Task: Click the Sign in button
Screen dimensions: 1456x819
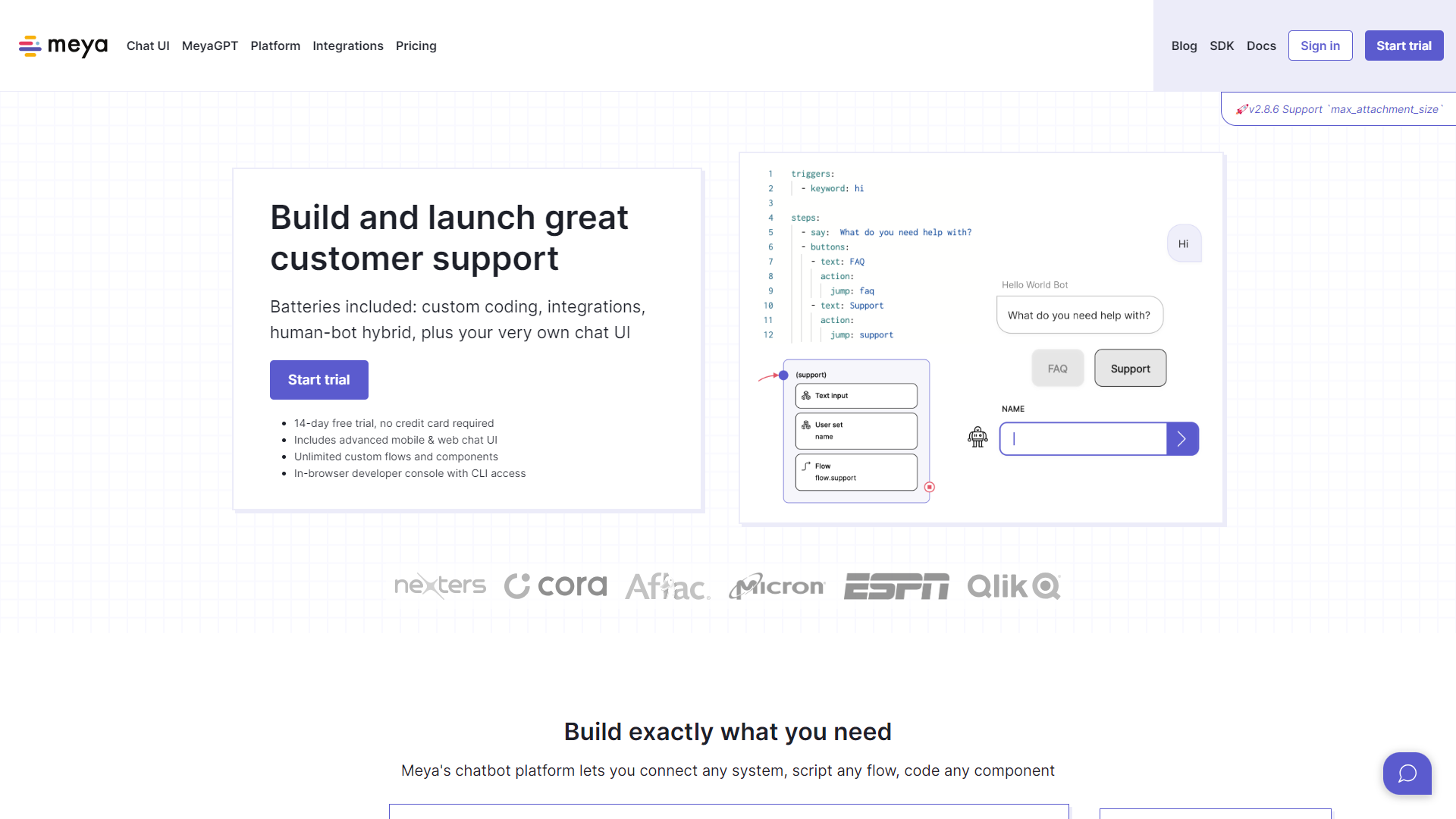Action: click(x=1319, y=46)
